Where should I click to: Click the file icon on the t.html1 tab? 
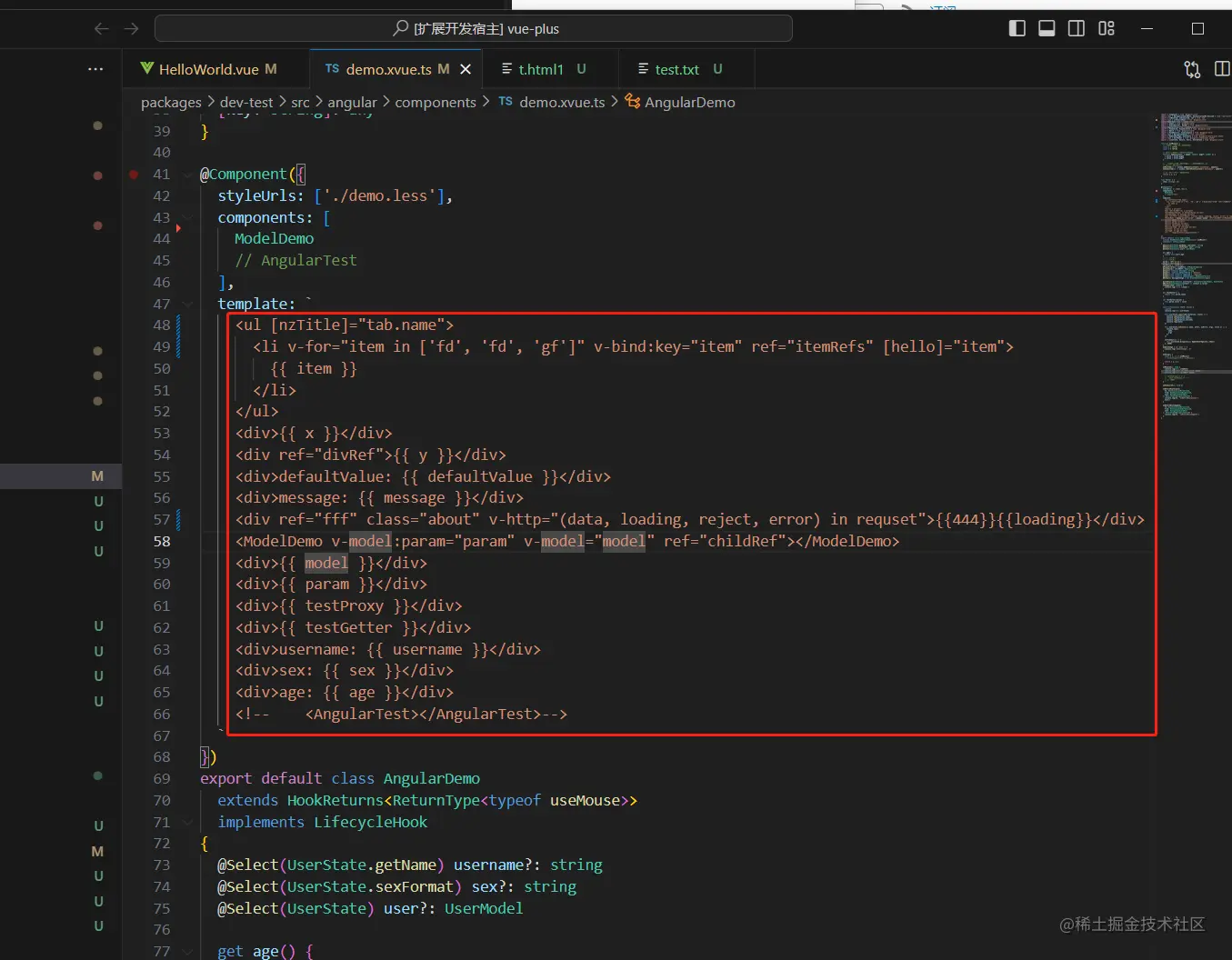coord(507,69)
